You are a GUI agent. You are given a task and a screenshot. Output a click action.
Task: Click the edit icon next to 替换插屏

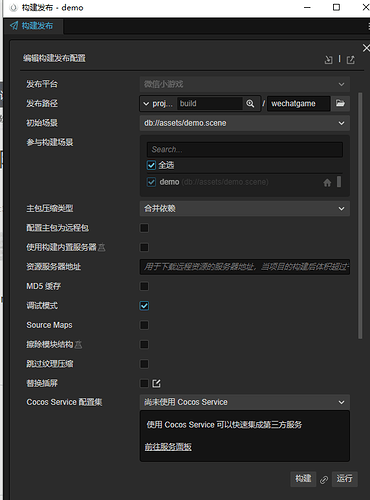pyautogui.click(x=156, y=383)
